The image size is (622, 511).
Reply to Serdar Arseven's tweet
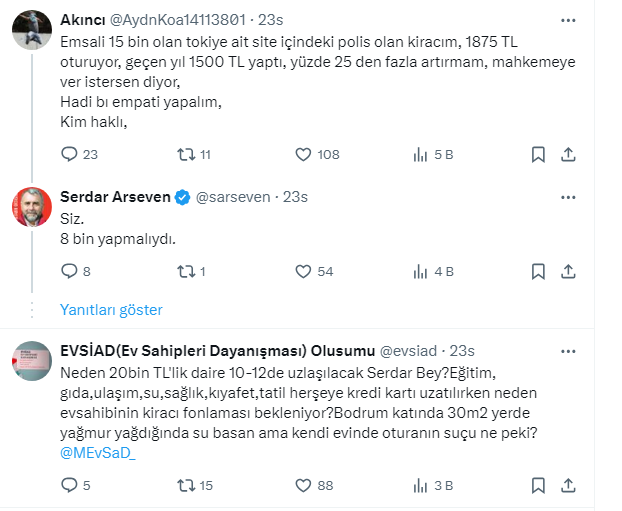coord(70,271)
